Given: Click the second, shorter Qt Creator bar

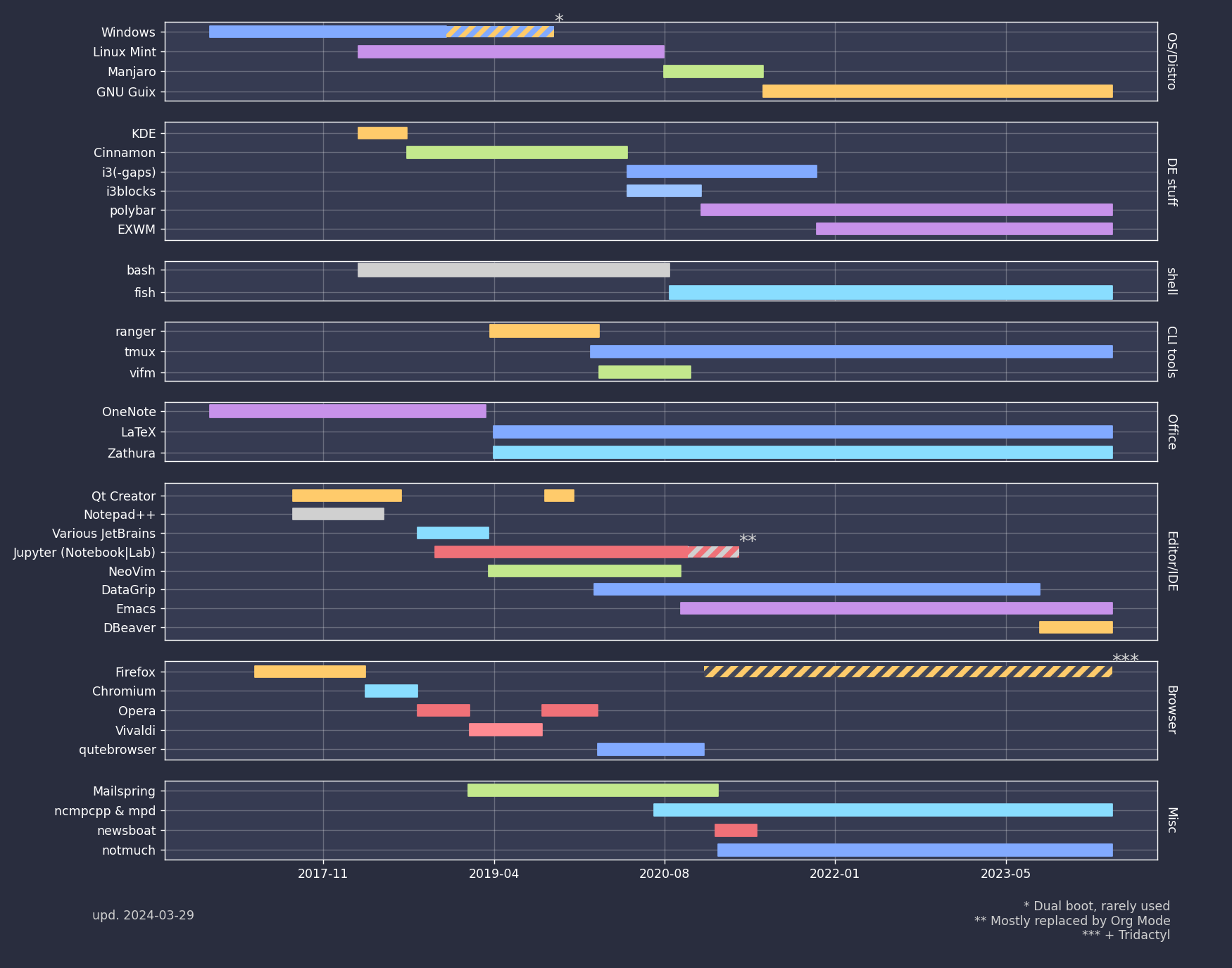Looking at the screenshot, I should coord(559,496).
